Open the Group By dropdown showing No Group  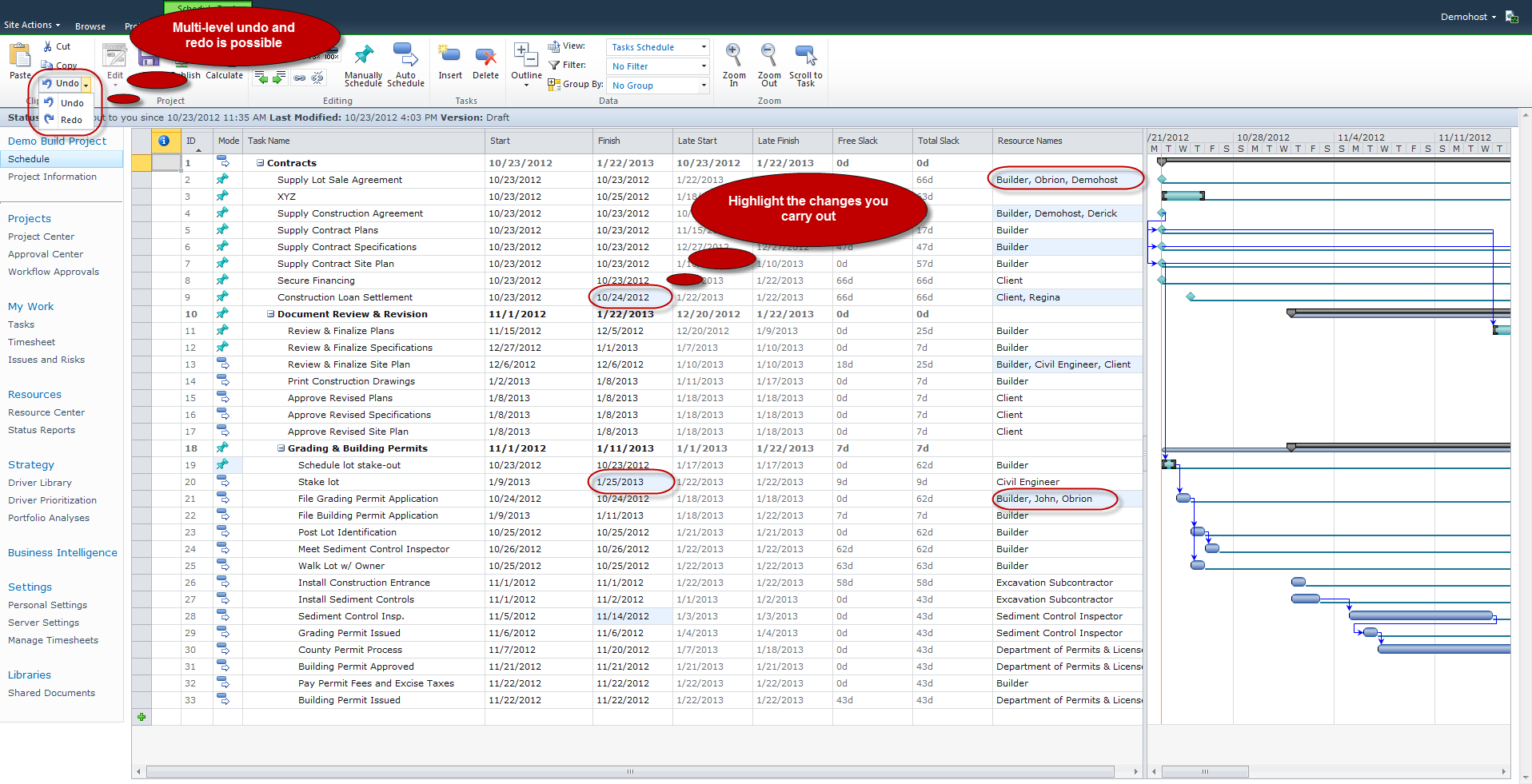pos(657,86)
